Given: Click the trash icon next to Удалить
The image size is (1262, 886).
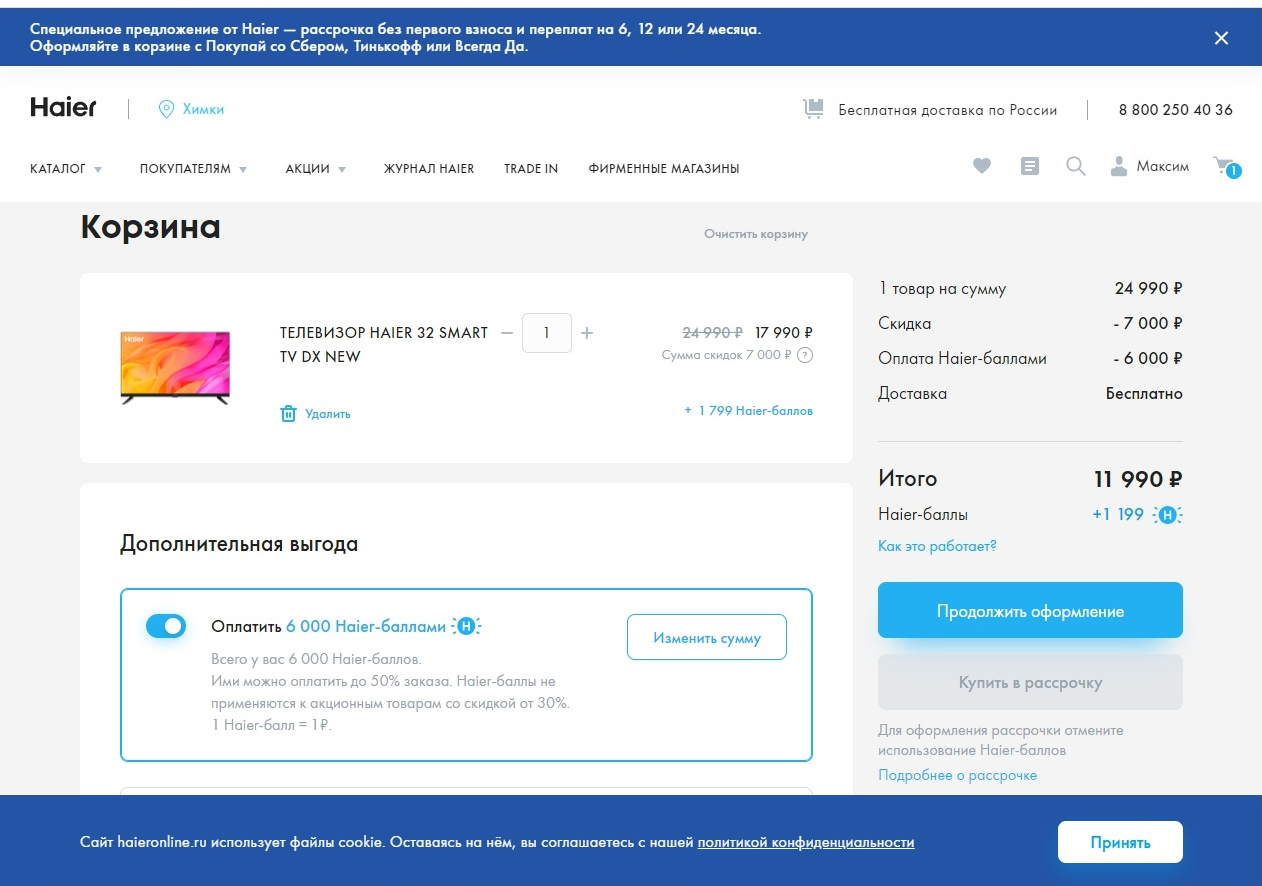Looking at the screenshot, I should [x=288, y=413].
